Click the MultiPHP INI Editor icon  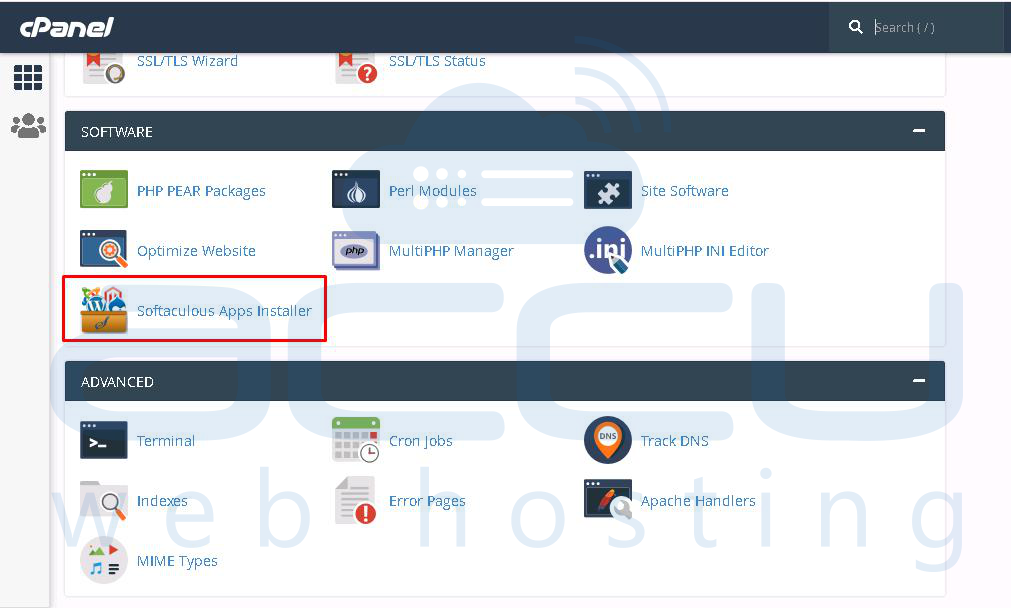608,250
